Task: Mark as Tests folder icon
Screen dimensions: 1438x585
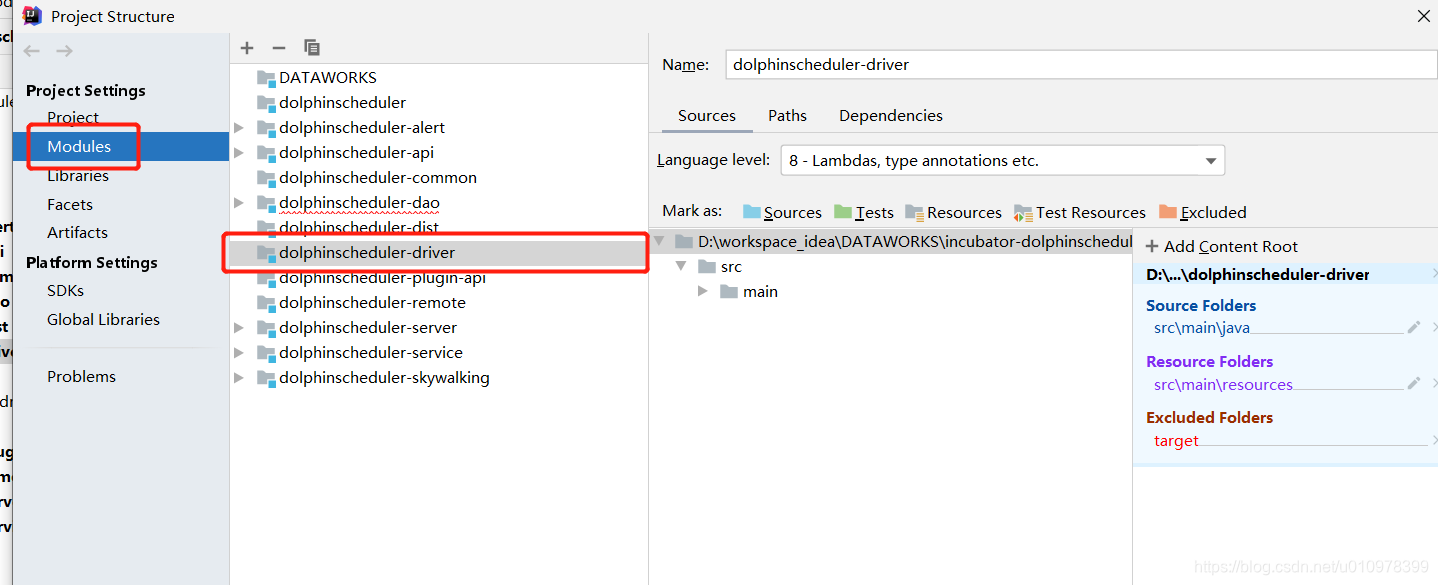Action: (843, 212)
